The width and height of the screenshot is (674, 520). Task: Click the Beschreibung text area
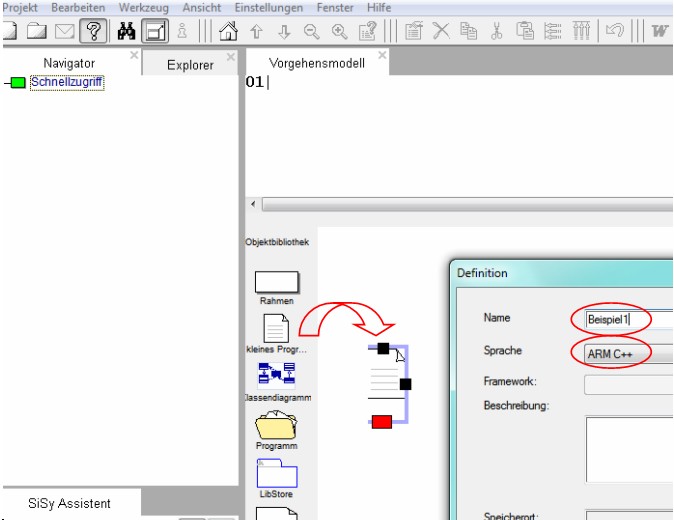coord(628,449)
